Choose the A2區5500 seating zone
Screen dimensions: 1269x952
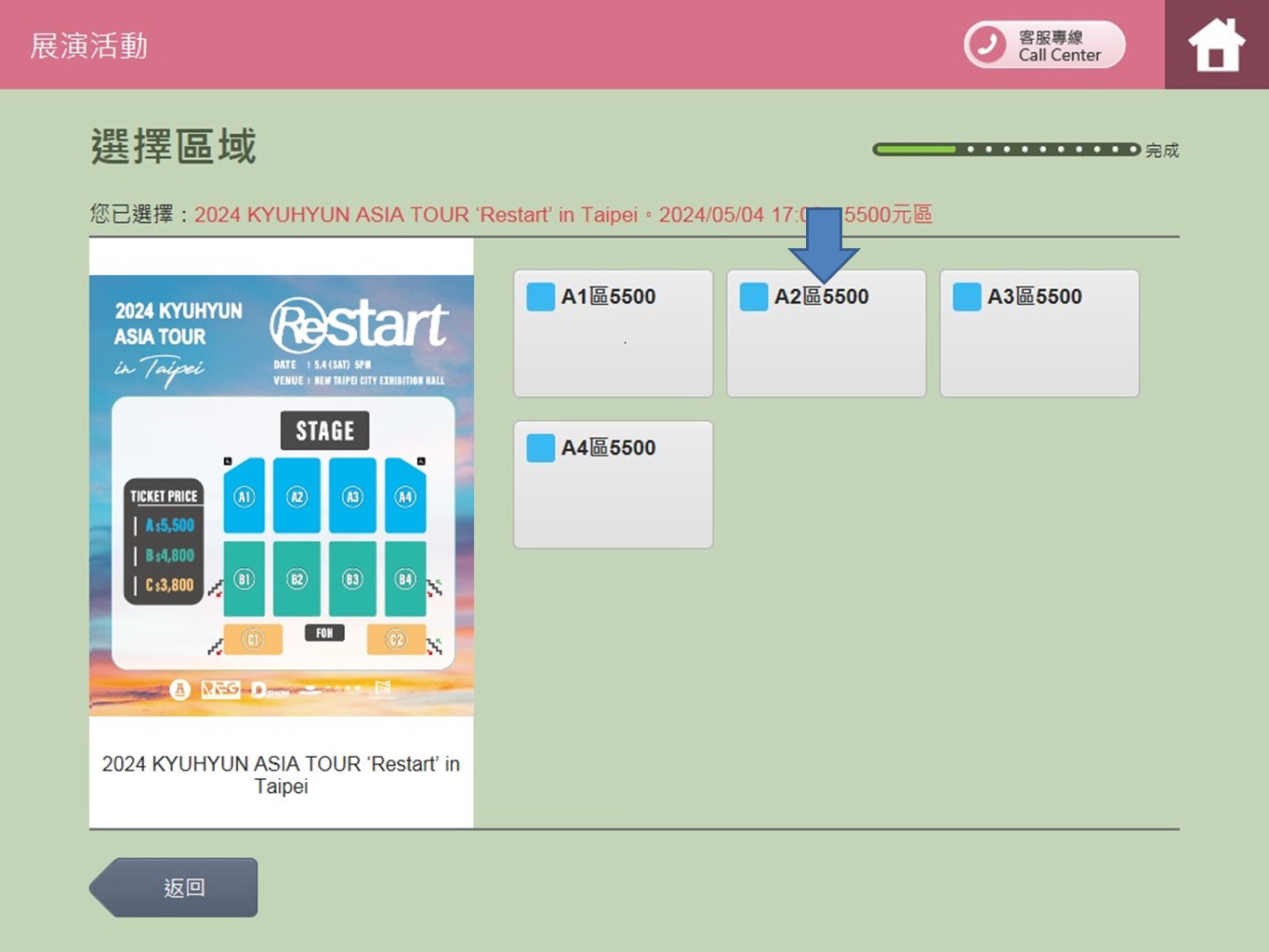(x=826, y=334)
